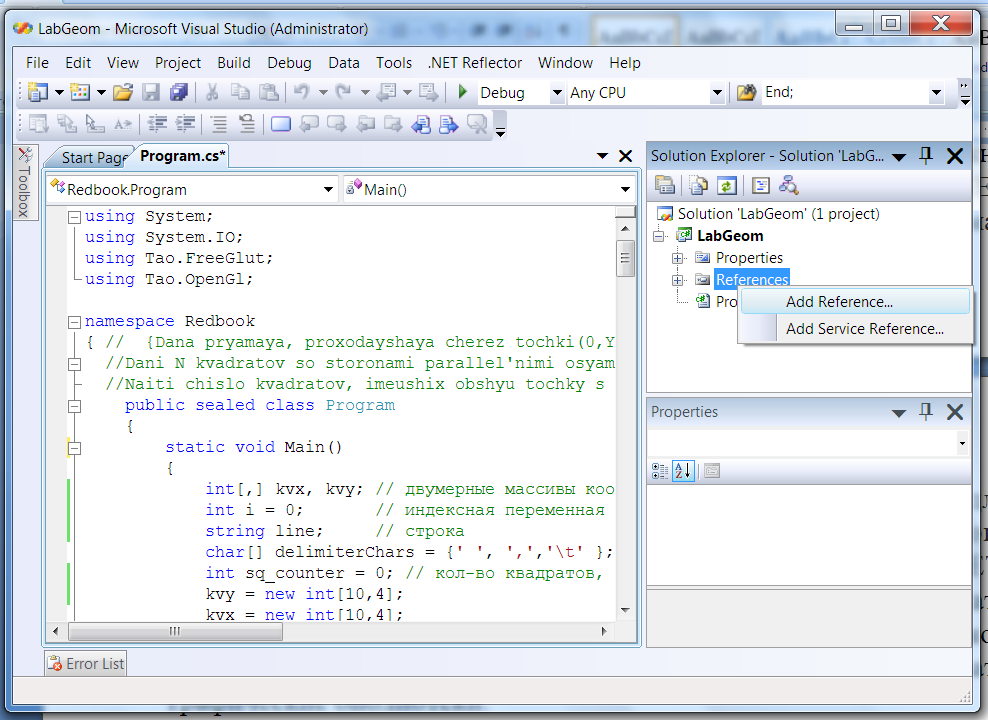Switch to the Start Page tab

[93, 157]
